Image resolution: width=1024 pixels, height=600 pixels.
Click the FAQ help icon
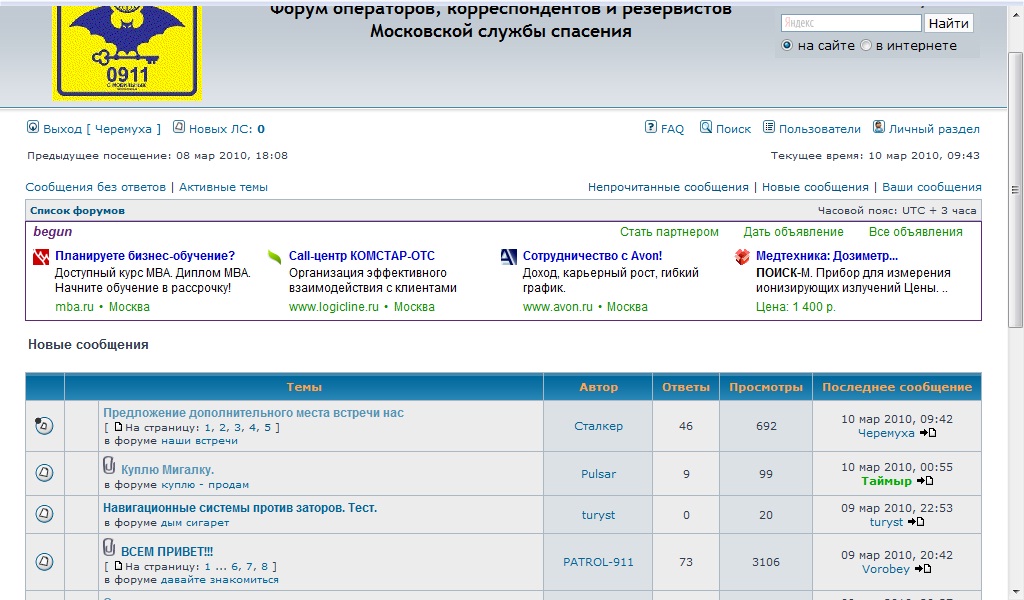[x=651, y=128]
